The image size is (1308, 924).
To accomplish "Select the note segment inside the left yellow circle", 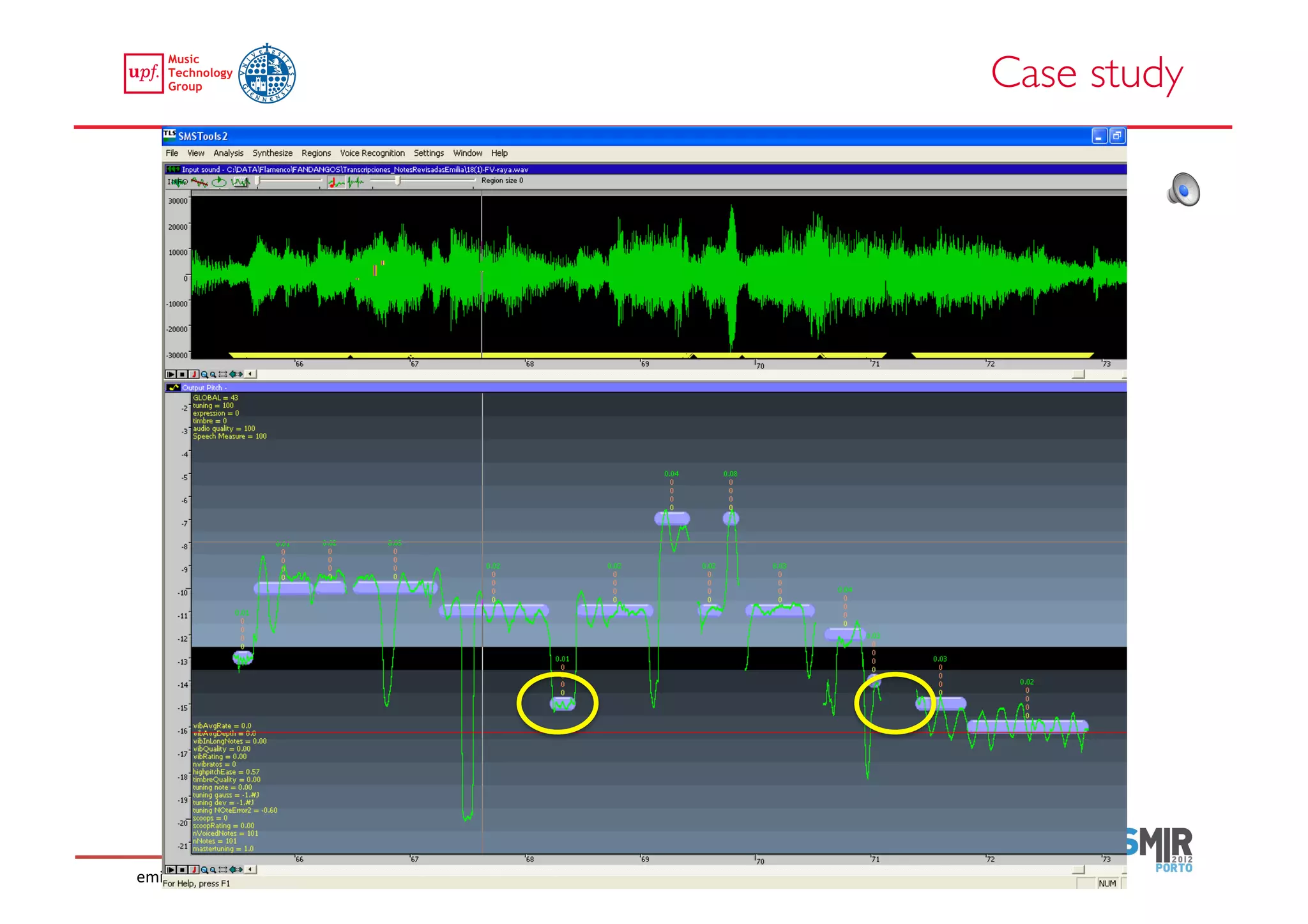I will point(563,704).
